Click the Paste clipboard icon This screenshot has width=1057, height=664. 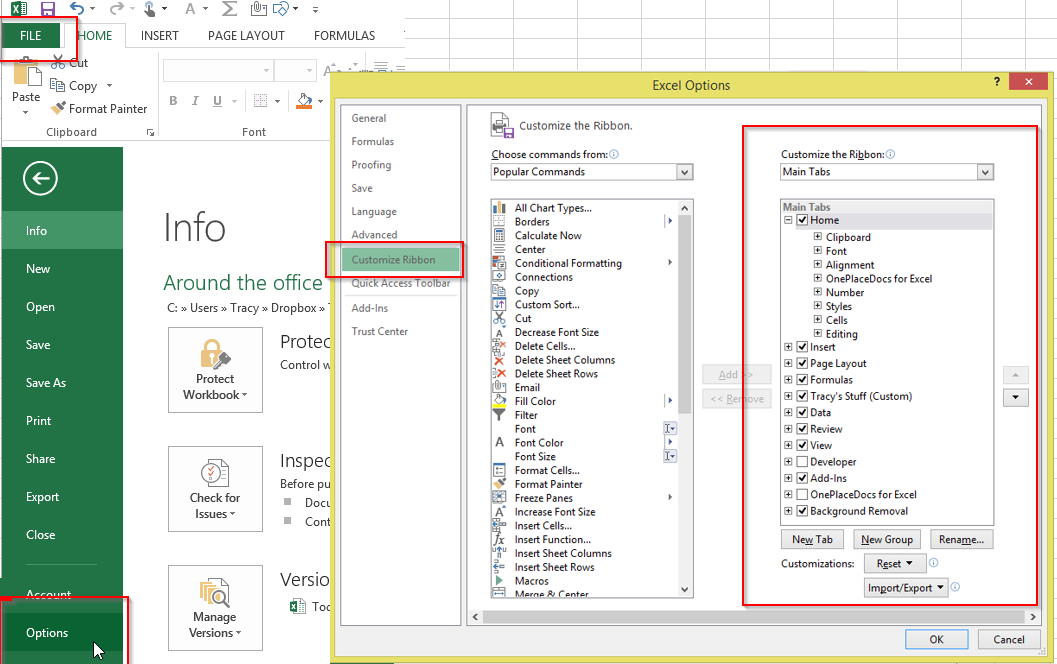(26, 72)
